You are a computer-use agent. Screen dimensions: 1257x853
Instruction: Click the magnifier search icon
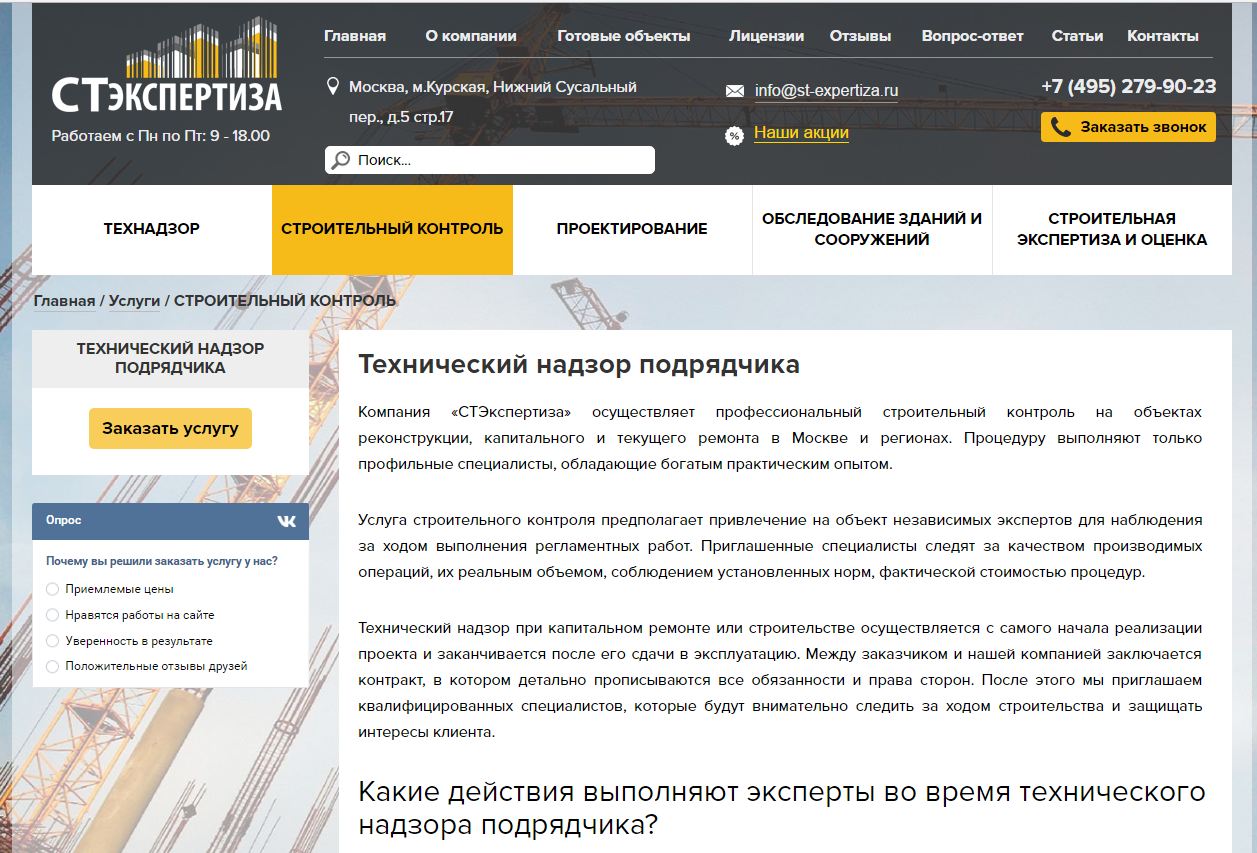tap(341, 160)
